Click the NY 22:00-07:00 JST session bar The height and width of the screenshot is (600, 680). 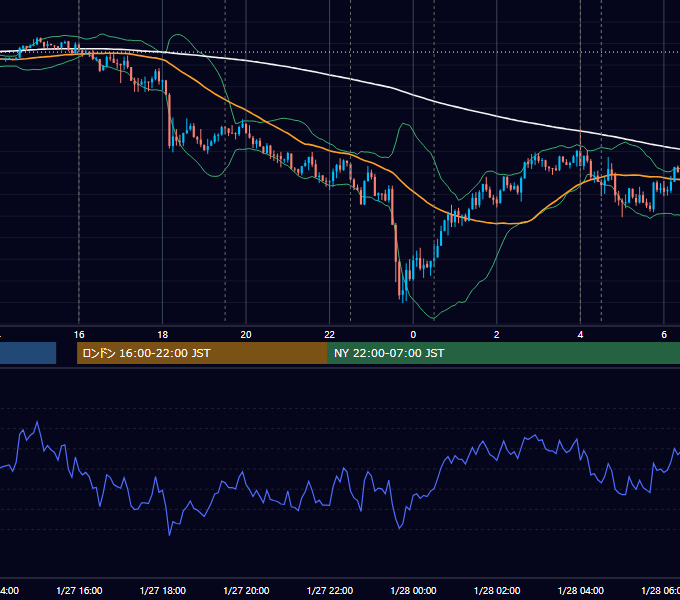tap(503, 353)
